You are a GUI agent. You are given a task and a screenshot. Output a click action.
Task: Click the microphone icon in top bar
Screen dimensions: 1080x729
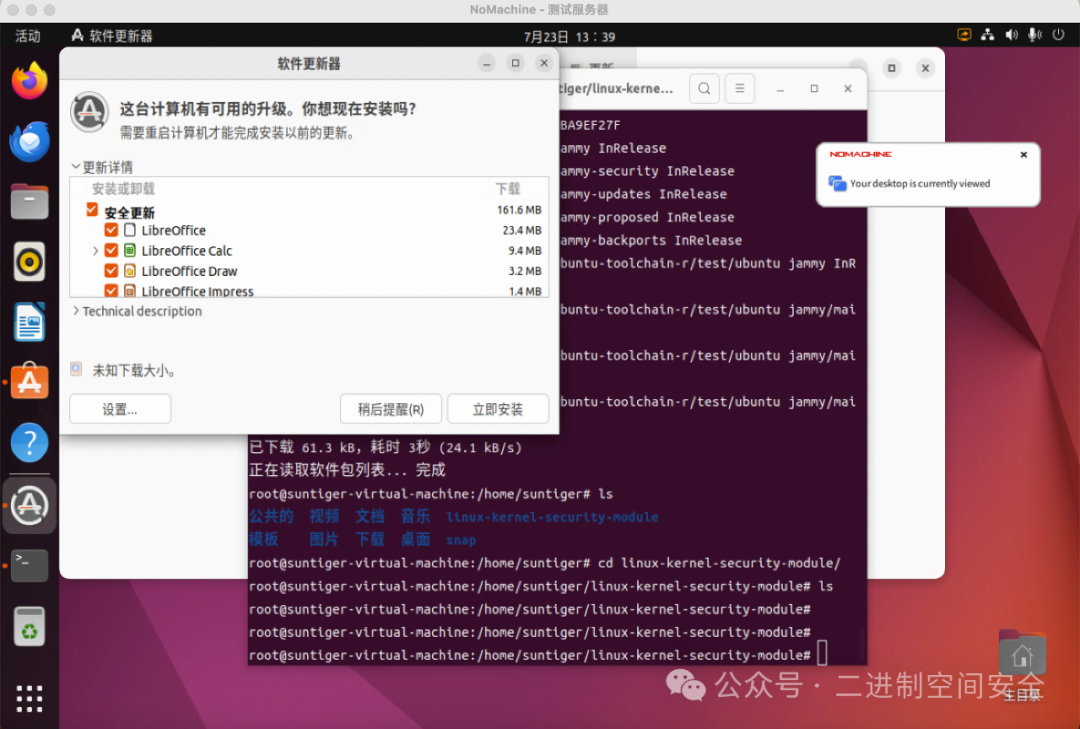click(x=1035, y=35)
